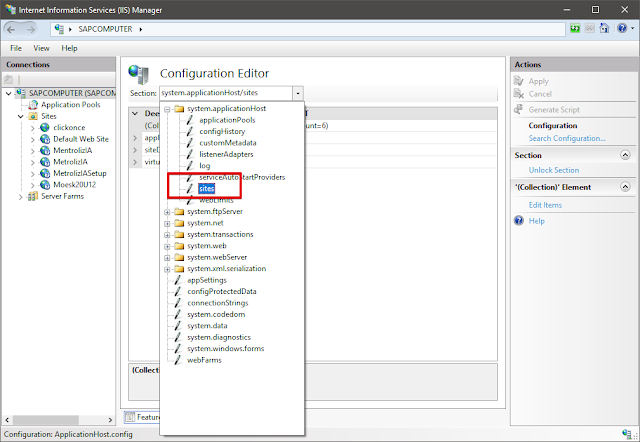Click the Server Farms icon
The height and width of the screenshot is (442, 640).
[x=33, y=196]
